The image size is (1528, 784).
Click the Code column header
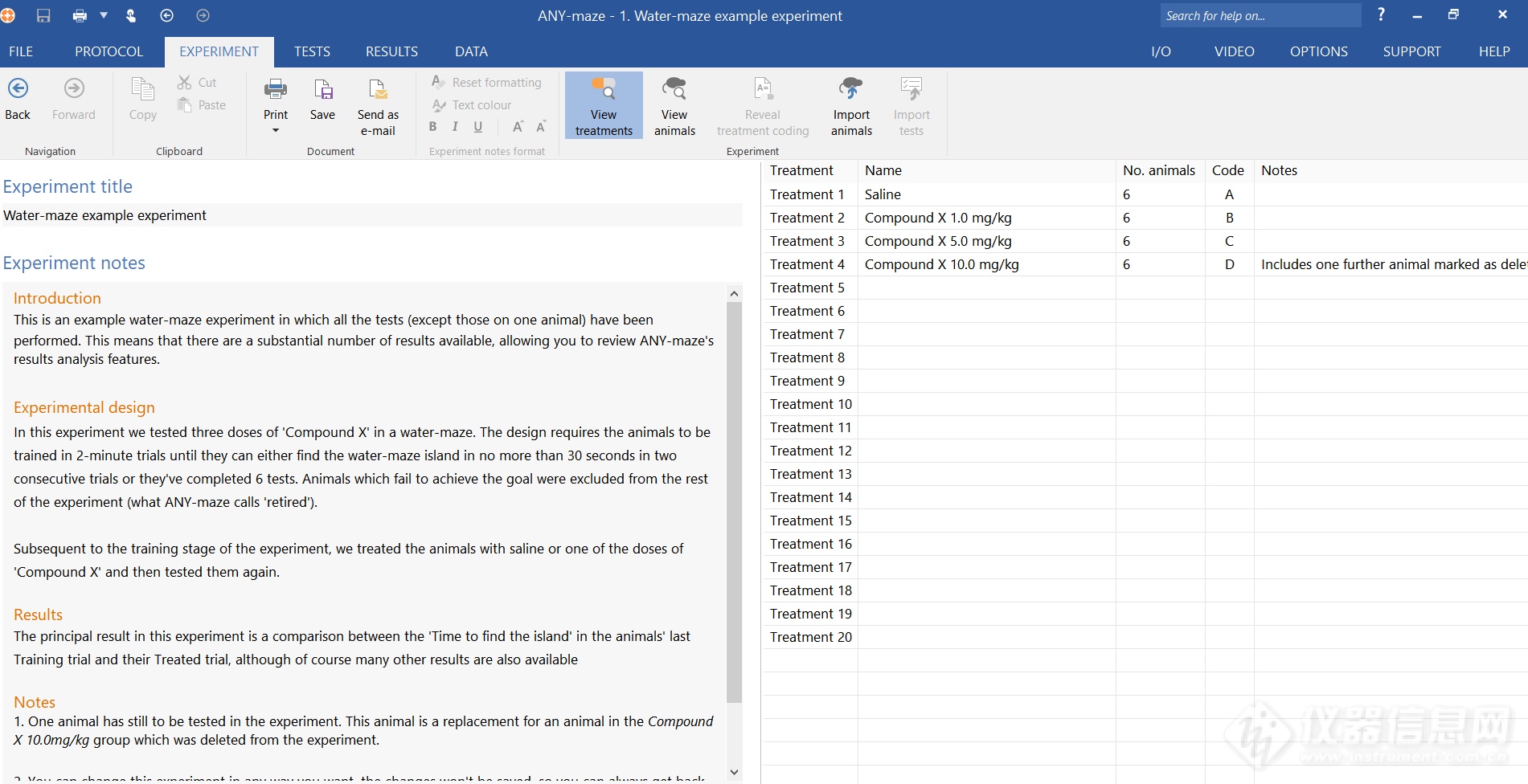1228,170
